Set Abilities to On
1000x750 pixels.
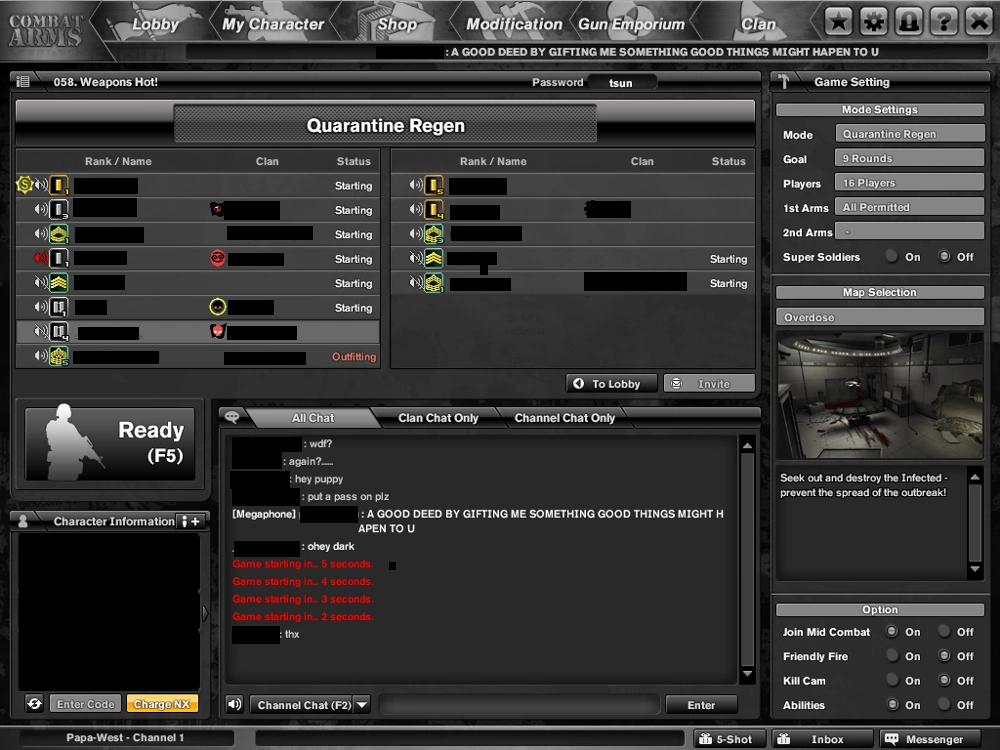[x=892, y=704]
